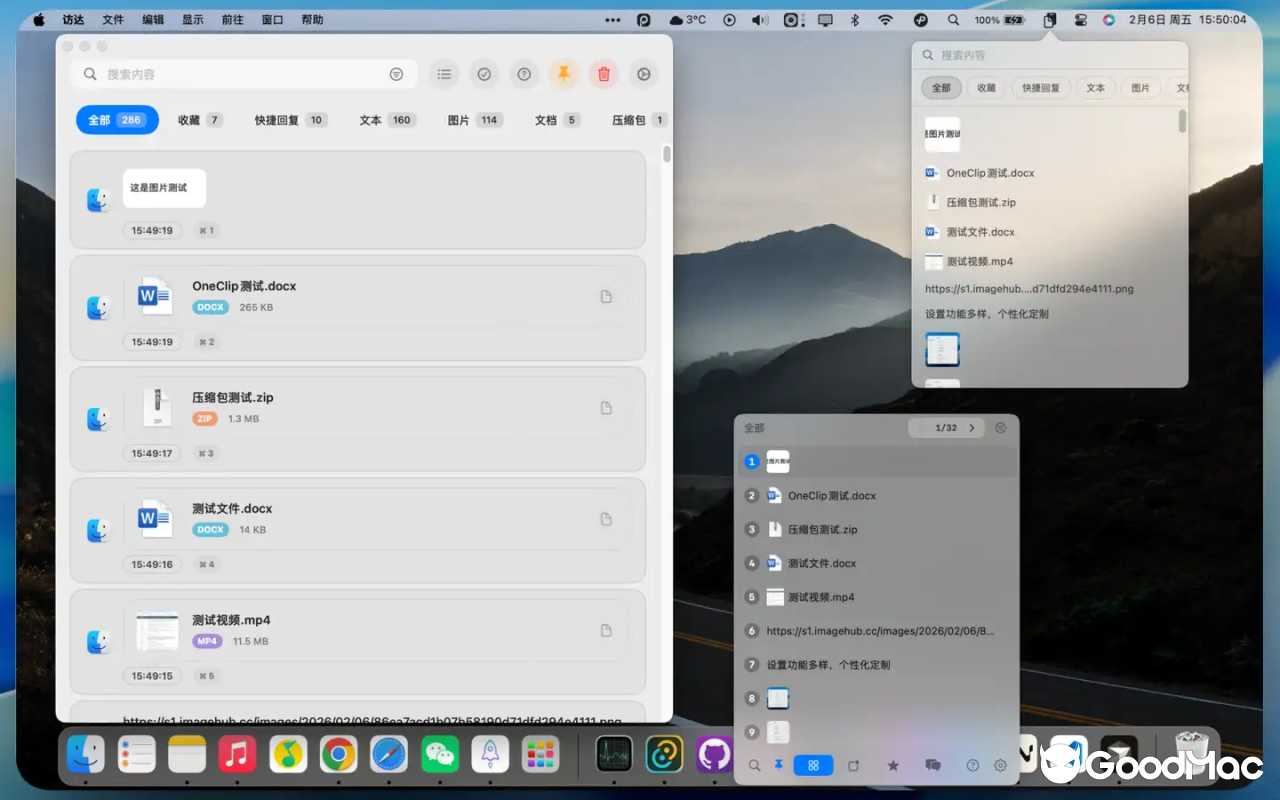Open the 编辑 menu in menu bar

tap(152, 18)
